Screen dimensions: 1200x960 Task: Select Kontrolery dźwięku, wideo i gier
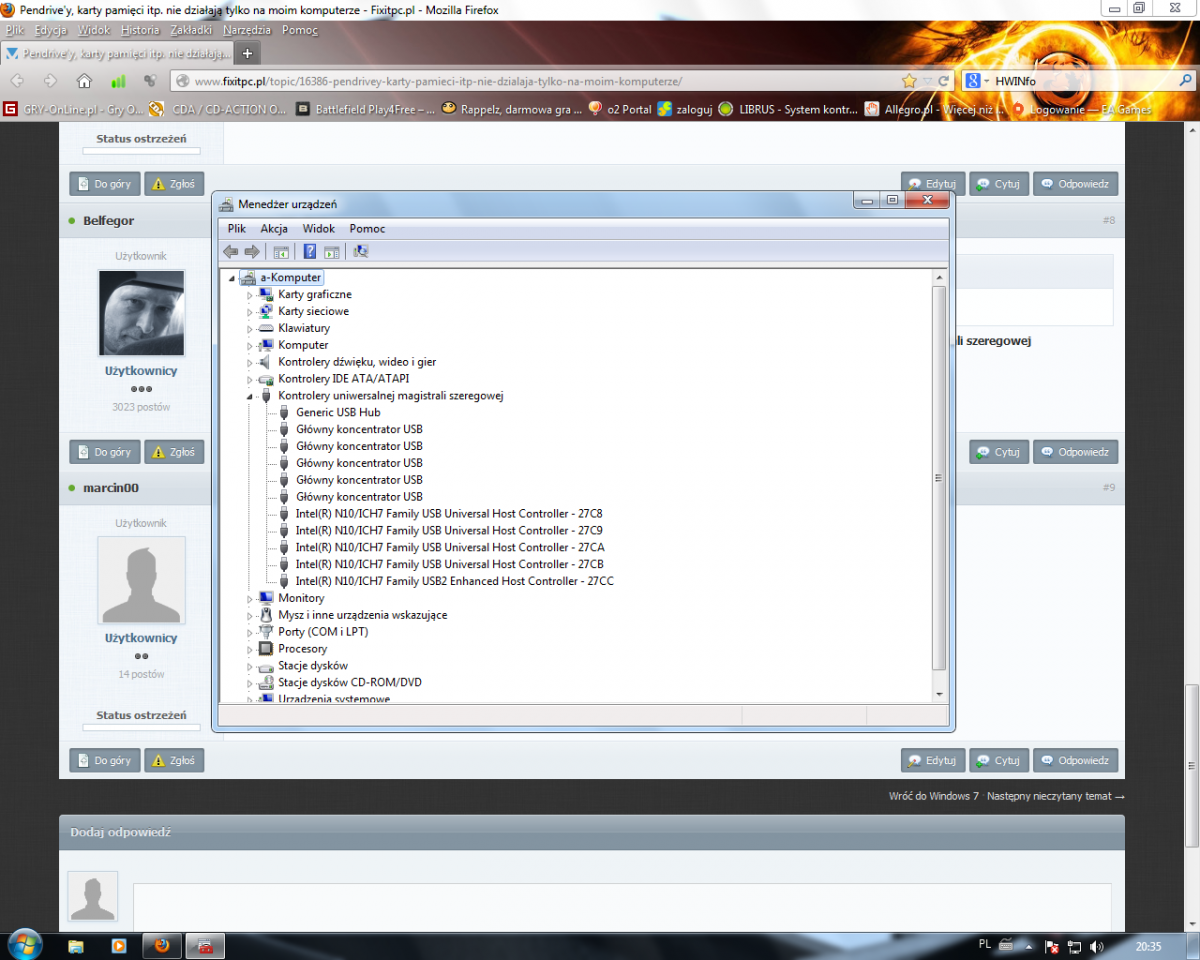point(357,363)
